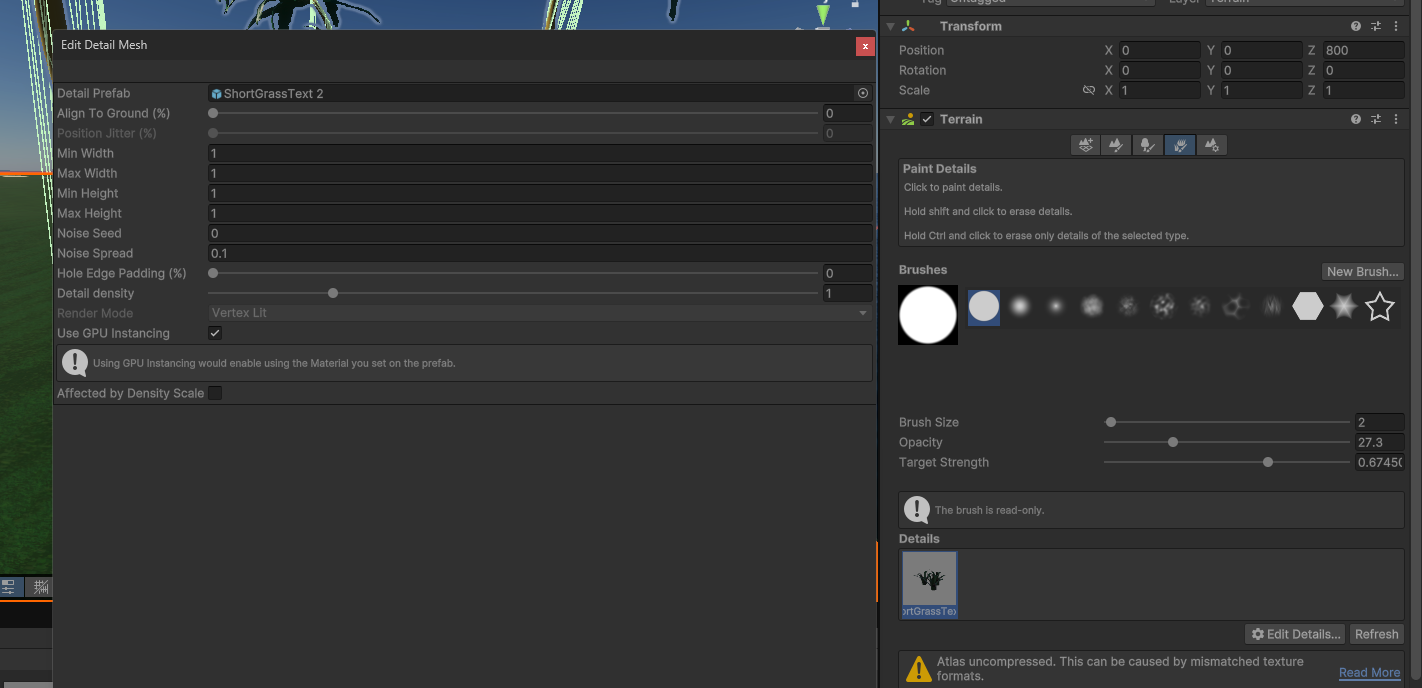
Task: Select the Paint Terrain tool
Action: pos(1115,145)
